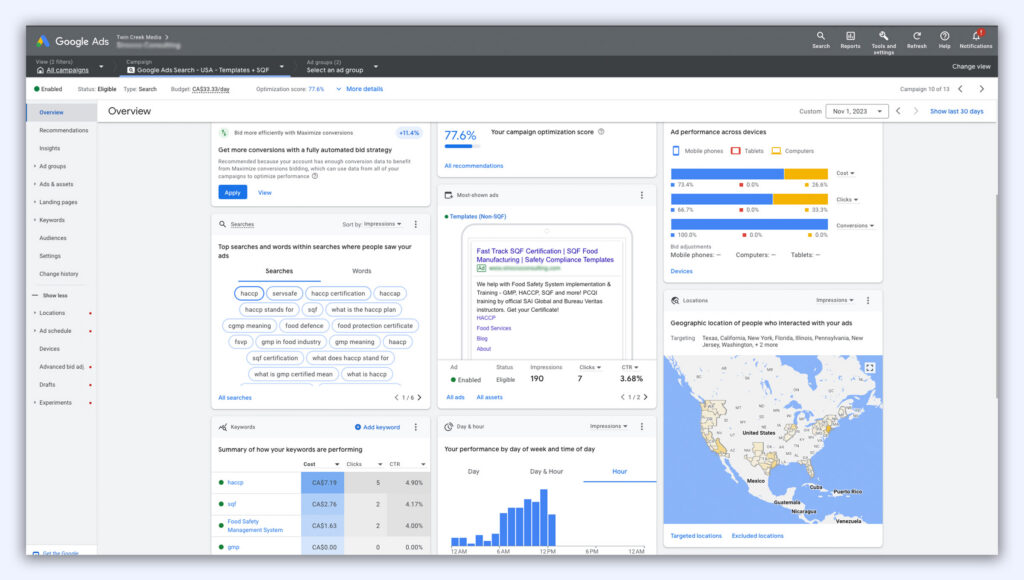Open the Targeted locations link

(x=696, y=536)
